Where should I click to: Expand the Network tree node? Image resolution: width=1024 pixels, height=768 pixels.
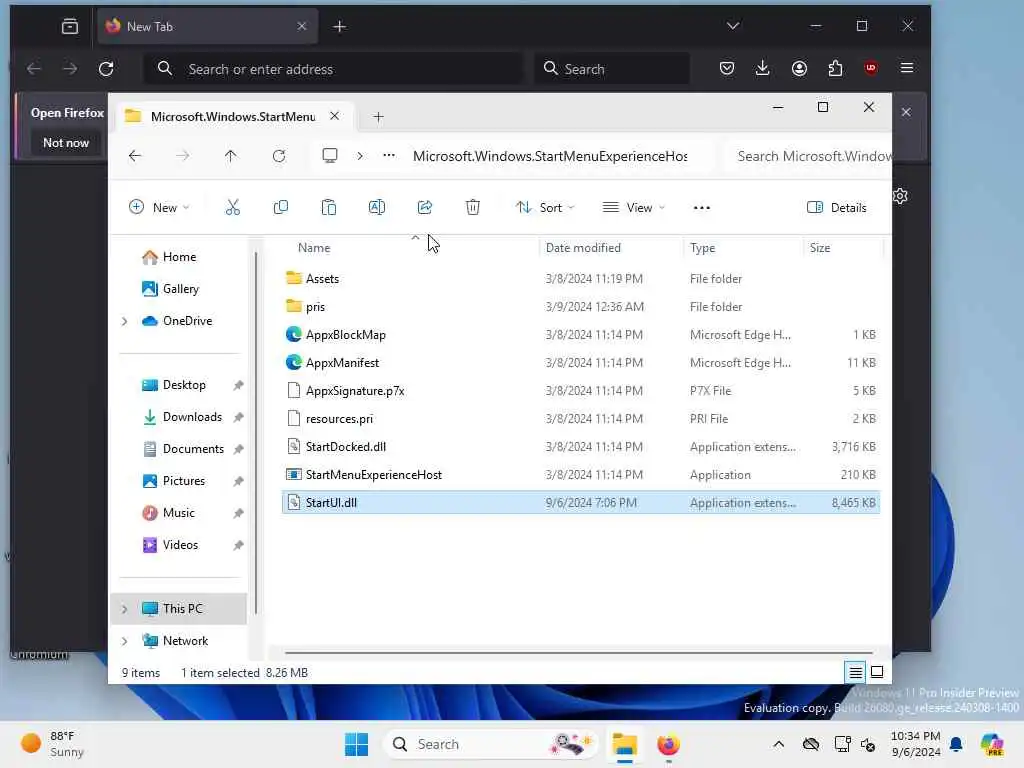125,641
